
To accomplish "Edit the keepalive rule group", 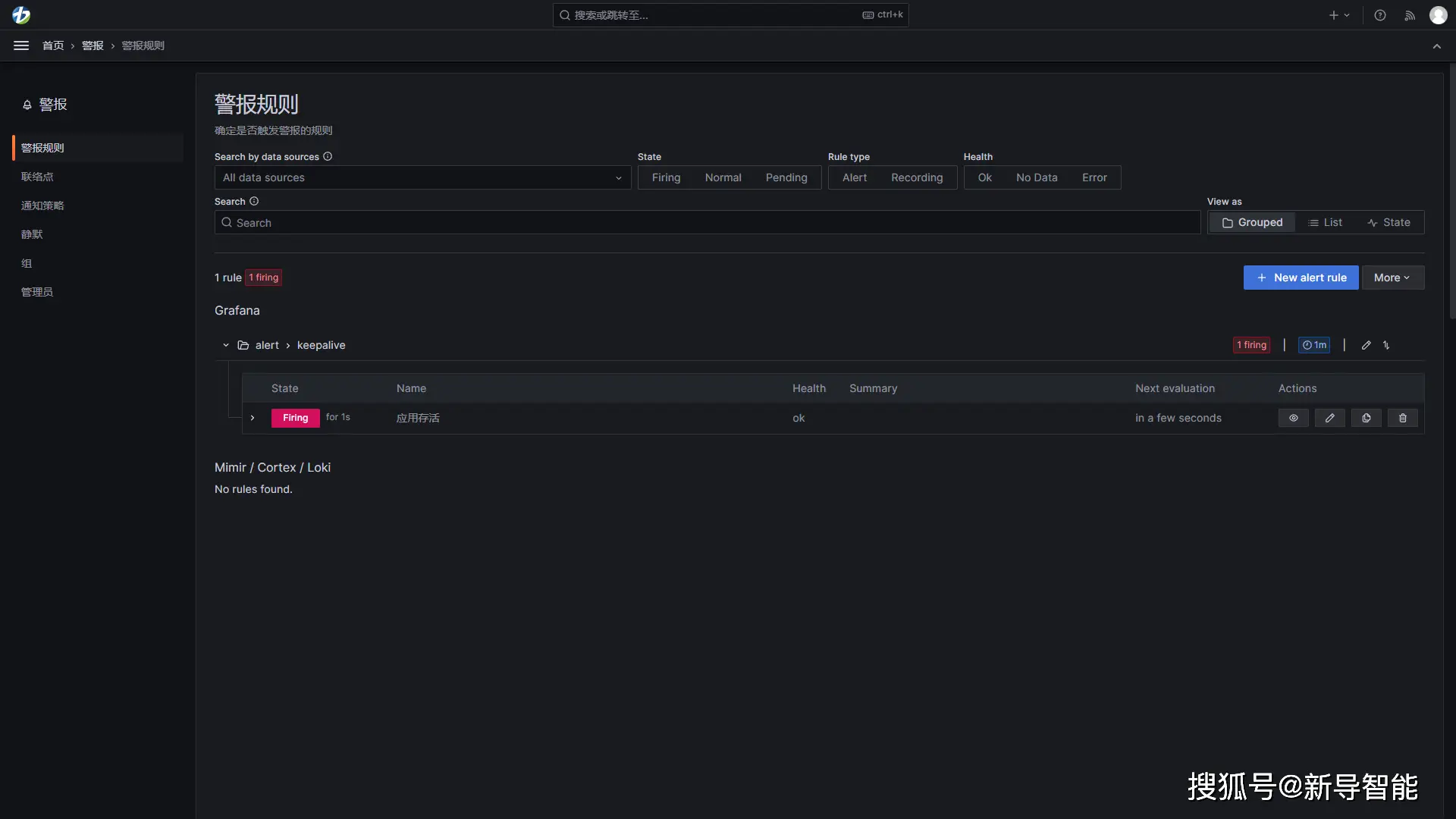I will (1366, 345).
